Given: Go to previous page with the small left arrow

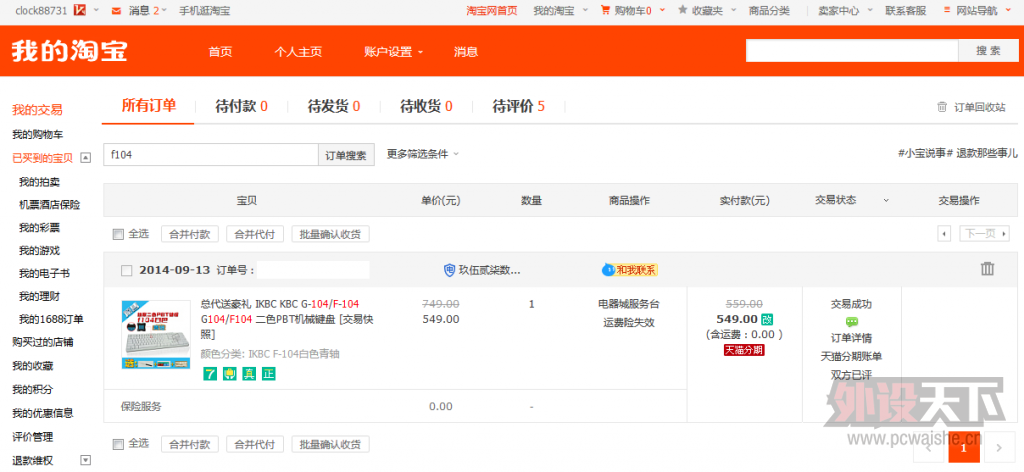Looking at the screenshot, I should point(944,234).
